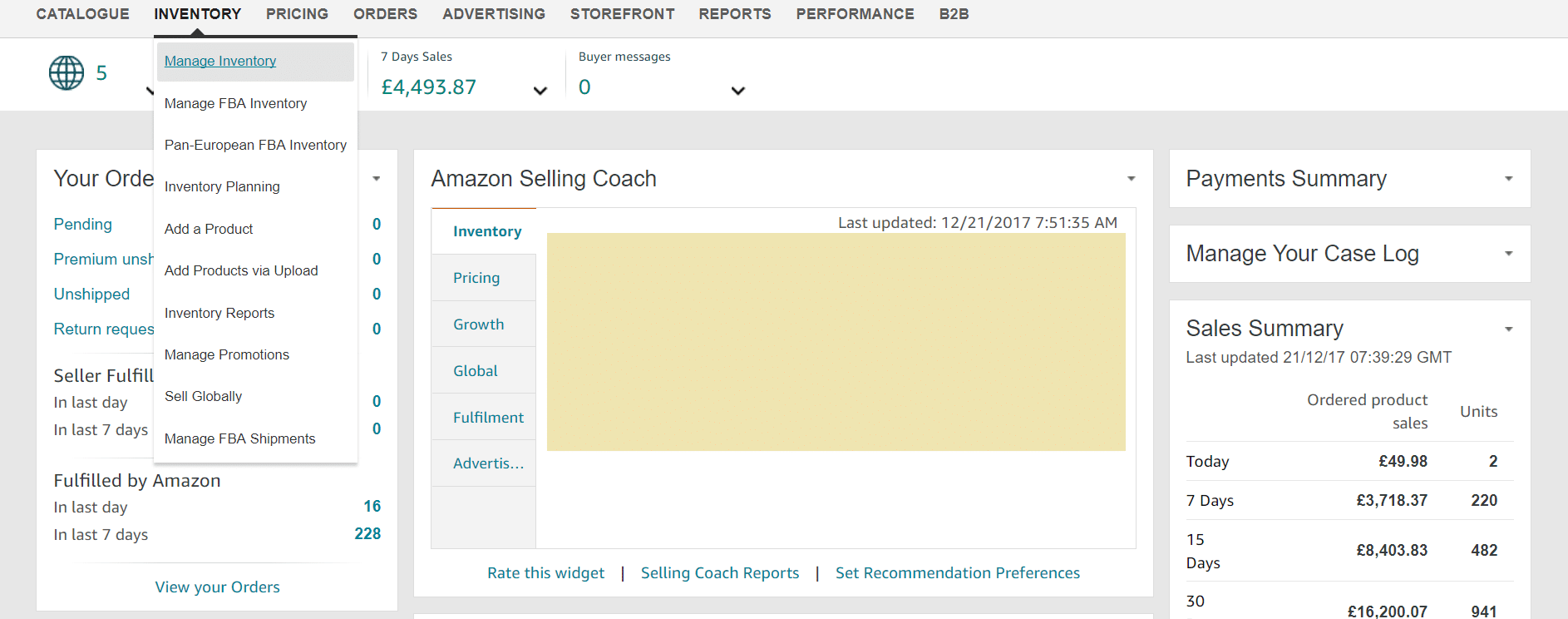This screenshot has height=619, width=1568.
Task: Switch to Global tab in Selling Coach
Action: pos(484,371)
